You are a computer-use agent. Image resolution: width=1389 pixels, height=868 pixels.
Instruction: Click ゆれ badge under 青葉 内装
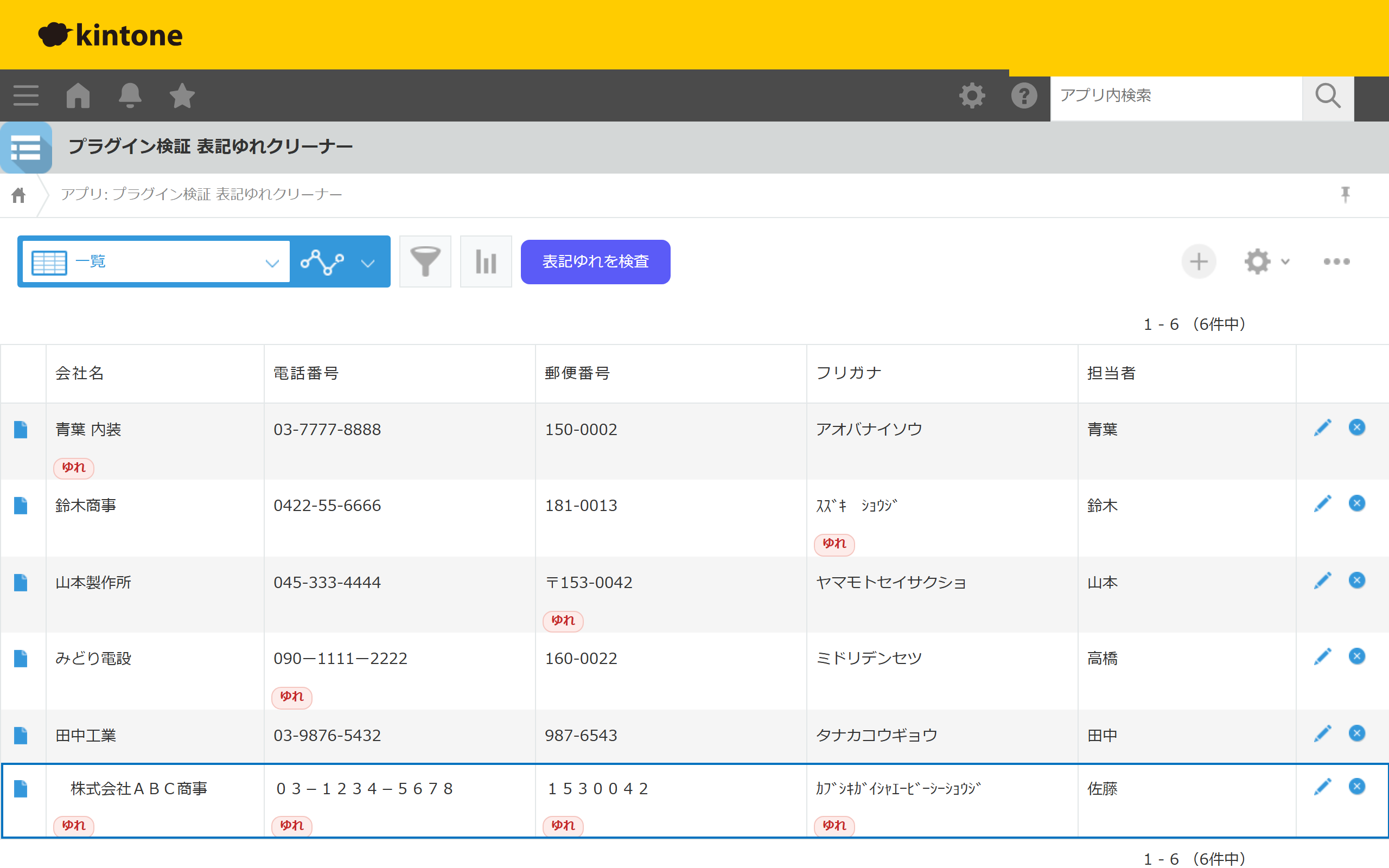pos(73,468)
